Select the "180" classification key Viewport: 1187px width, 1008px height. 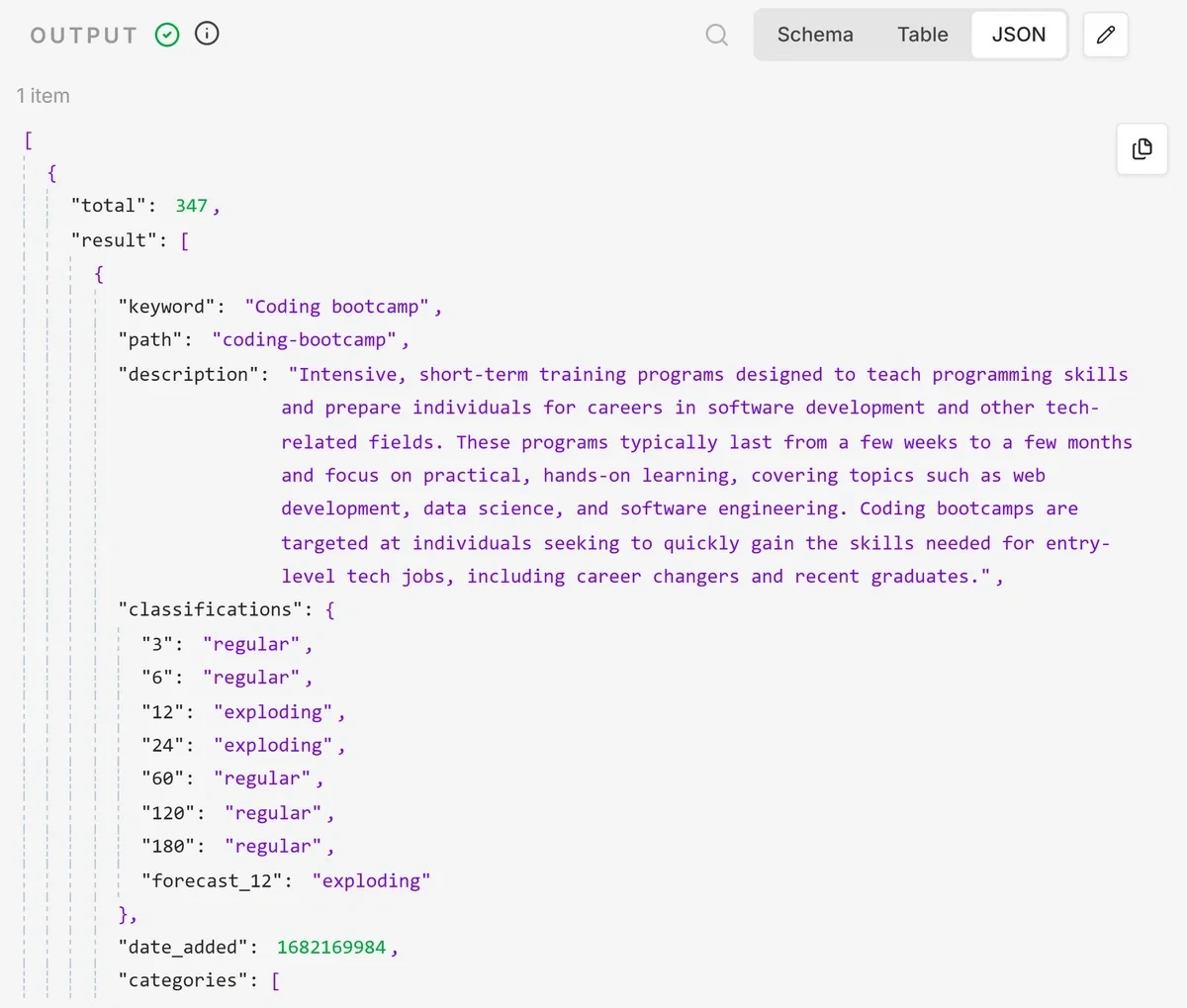coord(168,847)
